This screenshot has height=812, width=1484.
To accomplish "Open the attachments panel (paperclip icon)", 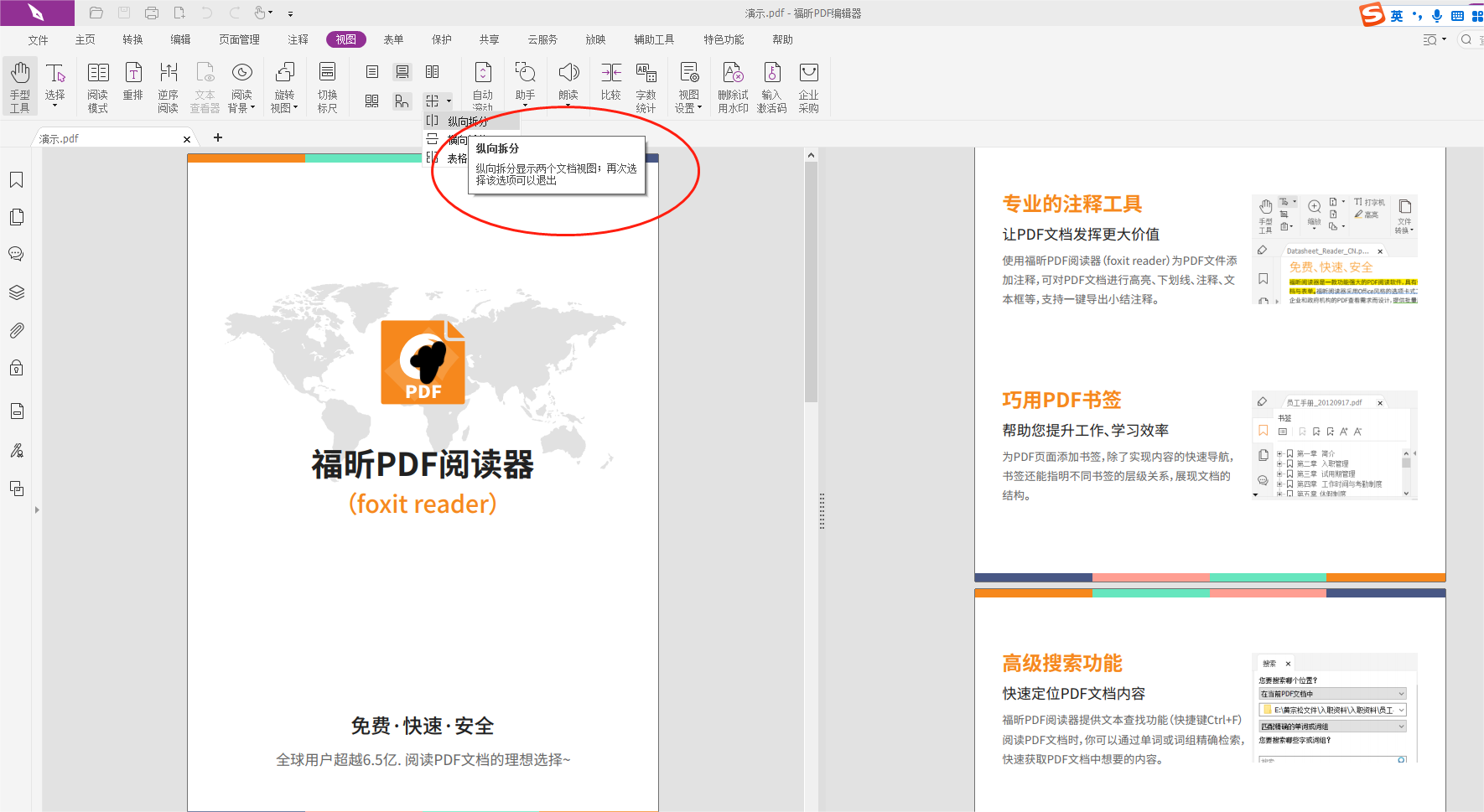I will (17, 330).
